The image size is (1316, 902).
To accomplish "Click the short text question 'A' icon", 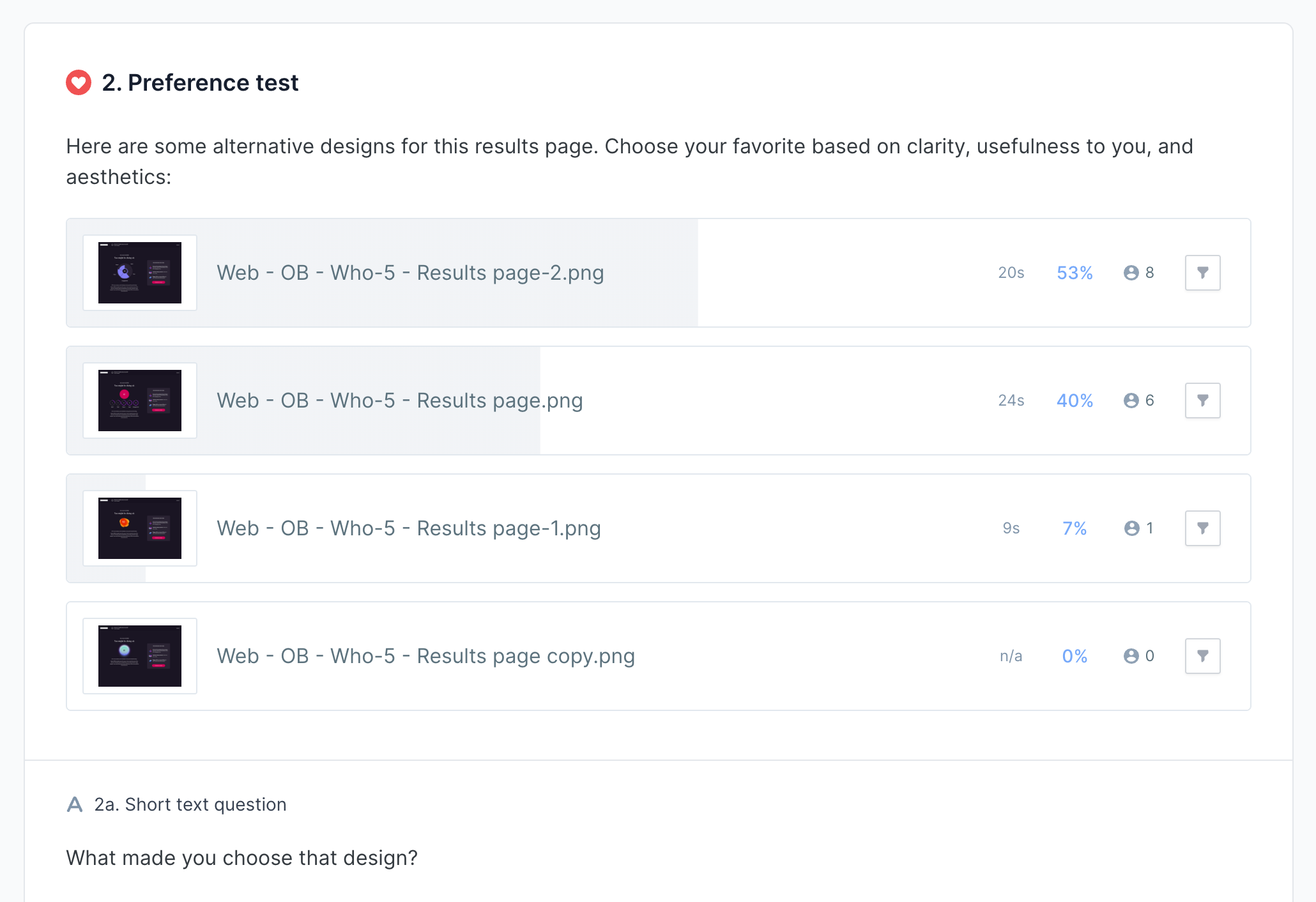I will [x=75, y=804].
